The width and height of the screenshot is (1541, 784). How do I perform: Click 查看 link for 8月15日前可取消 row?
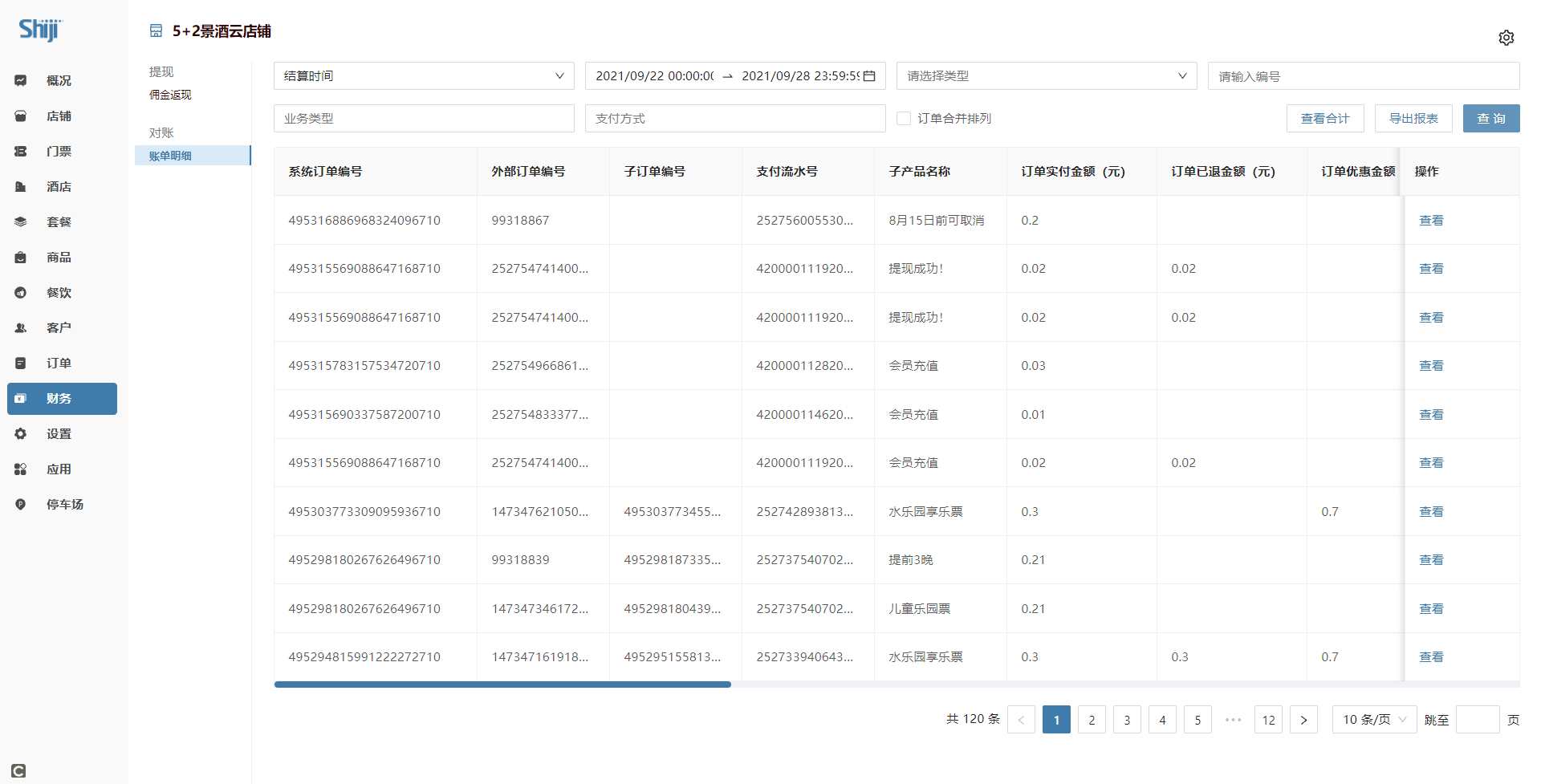pos(1431,221)
